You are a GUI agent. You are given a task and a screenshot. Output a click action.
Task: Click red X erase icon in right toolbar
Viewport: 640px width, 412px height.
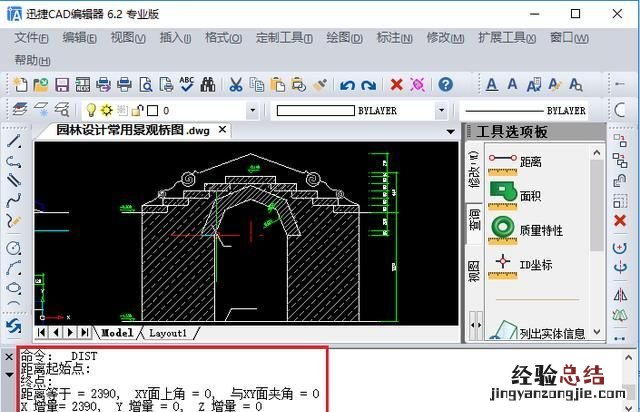click(x=620, y=220)
